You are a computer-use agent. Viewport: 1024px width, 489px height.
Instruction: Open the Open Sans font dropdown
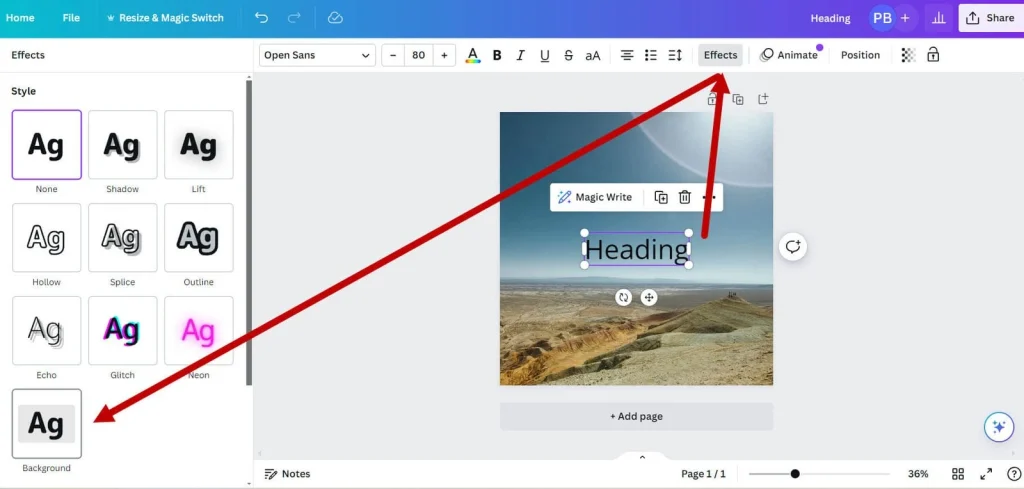click(x=317, y=55)
